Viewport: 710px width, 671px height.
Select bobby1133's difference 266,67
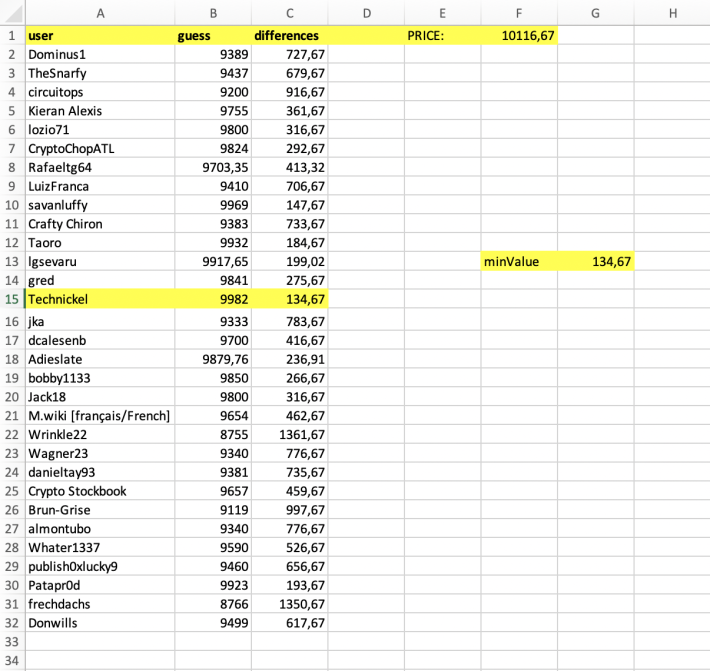289,378
